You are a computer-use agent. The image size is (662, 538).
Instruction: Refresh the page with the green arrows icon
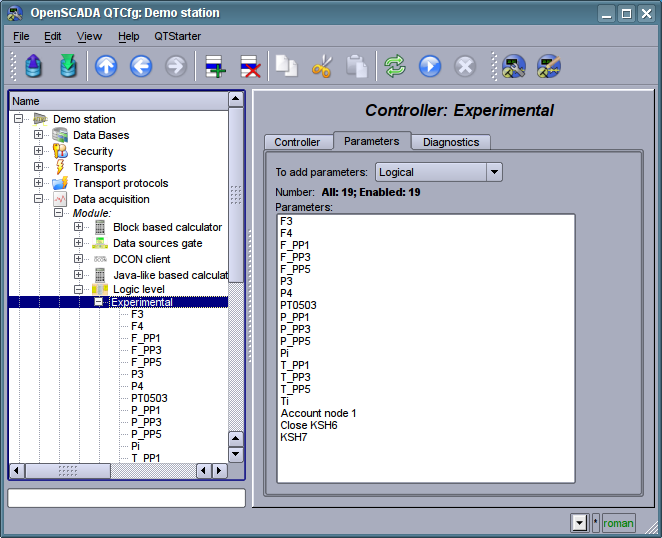pos(395,66)
